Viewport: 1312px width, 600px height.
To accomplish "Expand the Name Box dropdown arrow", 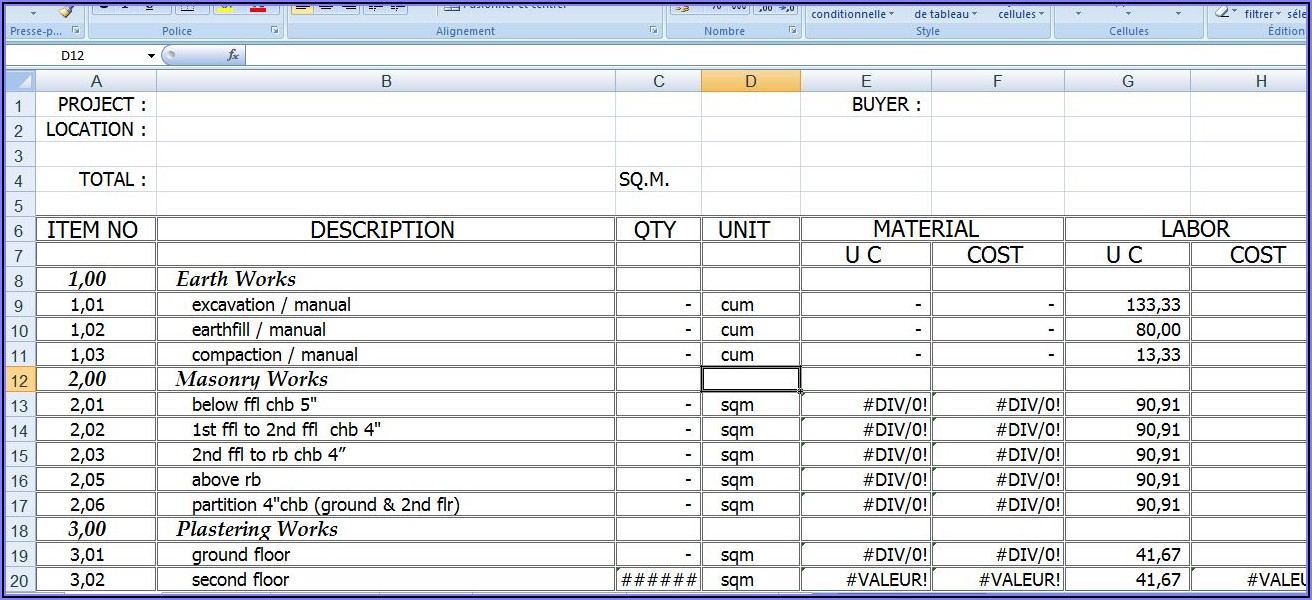I will click(x=152, y=56).
